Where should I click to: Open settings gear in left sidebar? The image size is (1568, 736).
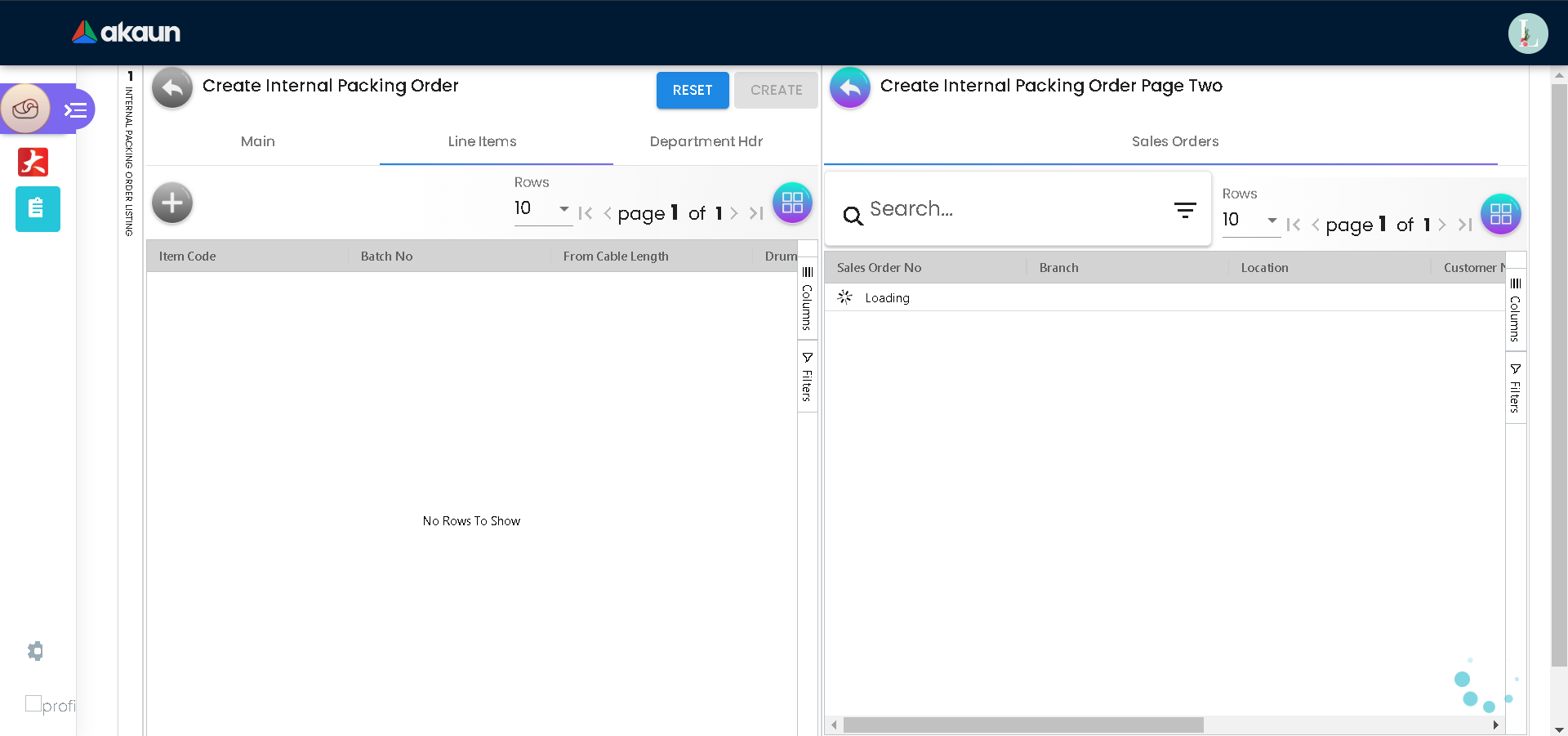(35, 651)
